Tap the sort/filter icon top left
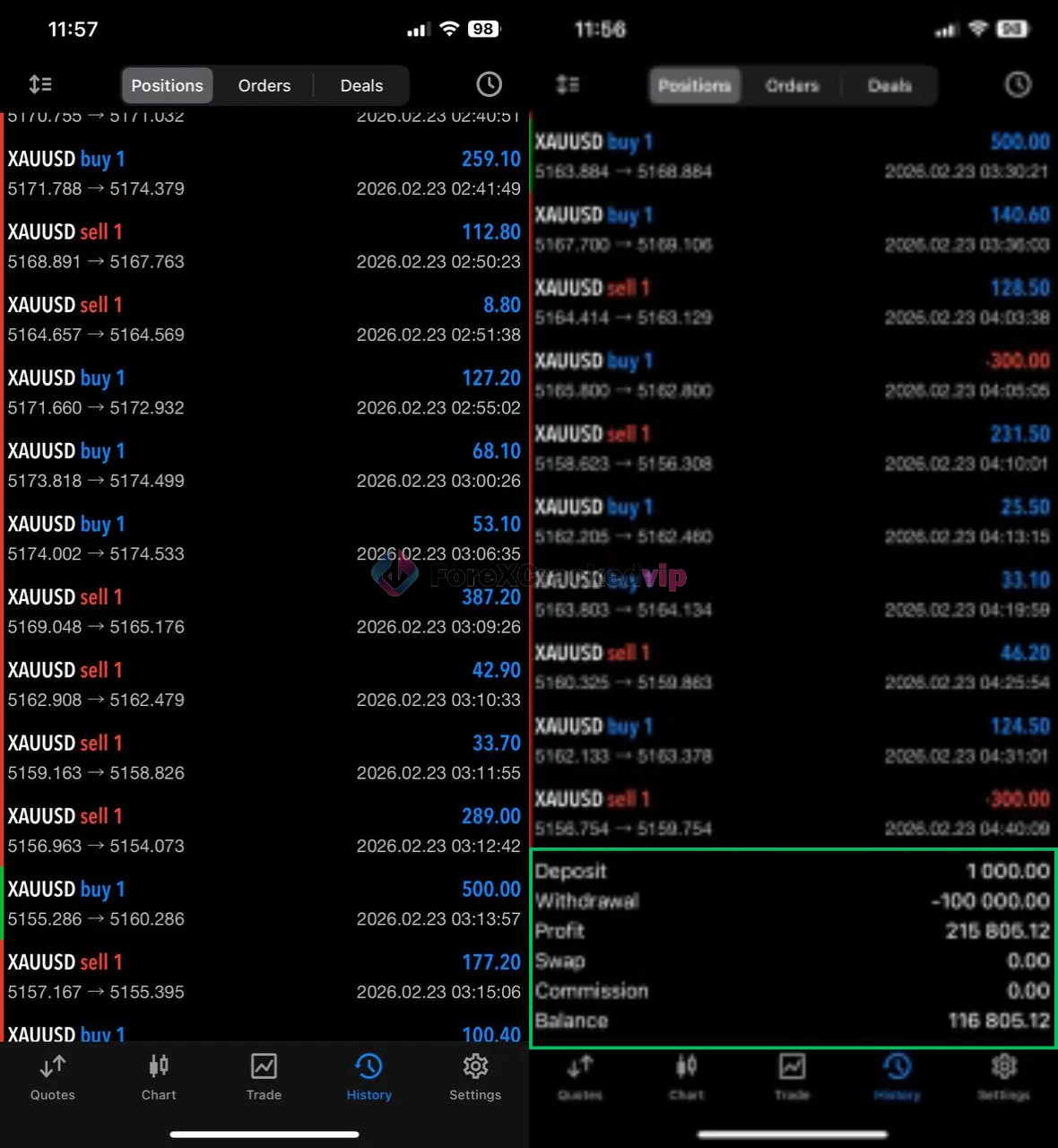This screenshot has height=1148, width=1058. 40,84
